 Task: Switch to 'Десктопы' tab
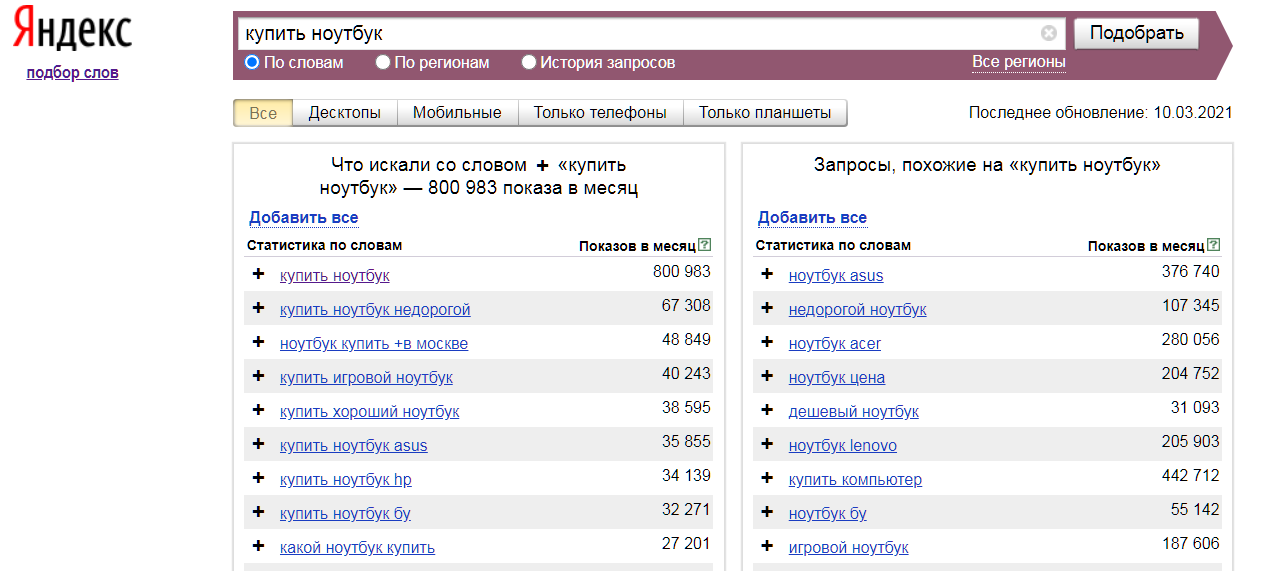click(345, 113)
